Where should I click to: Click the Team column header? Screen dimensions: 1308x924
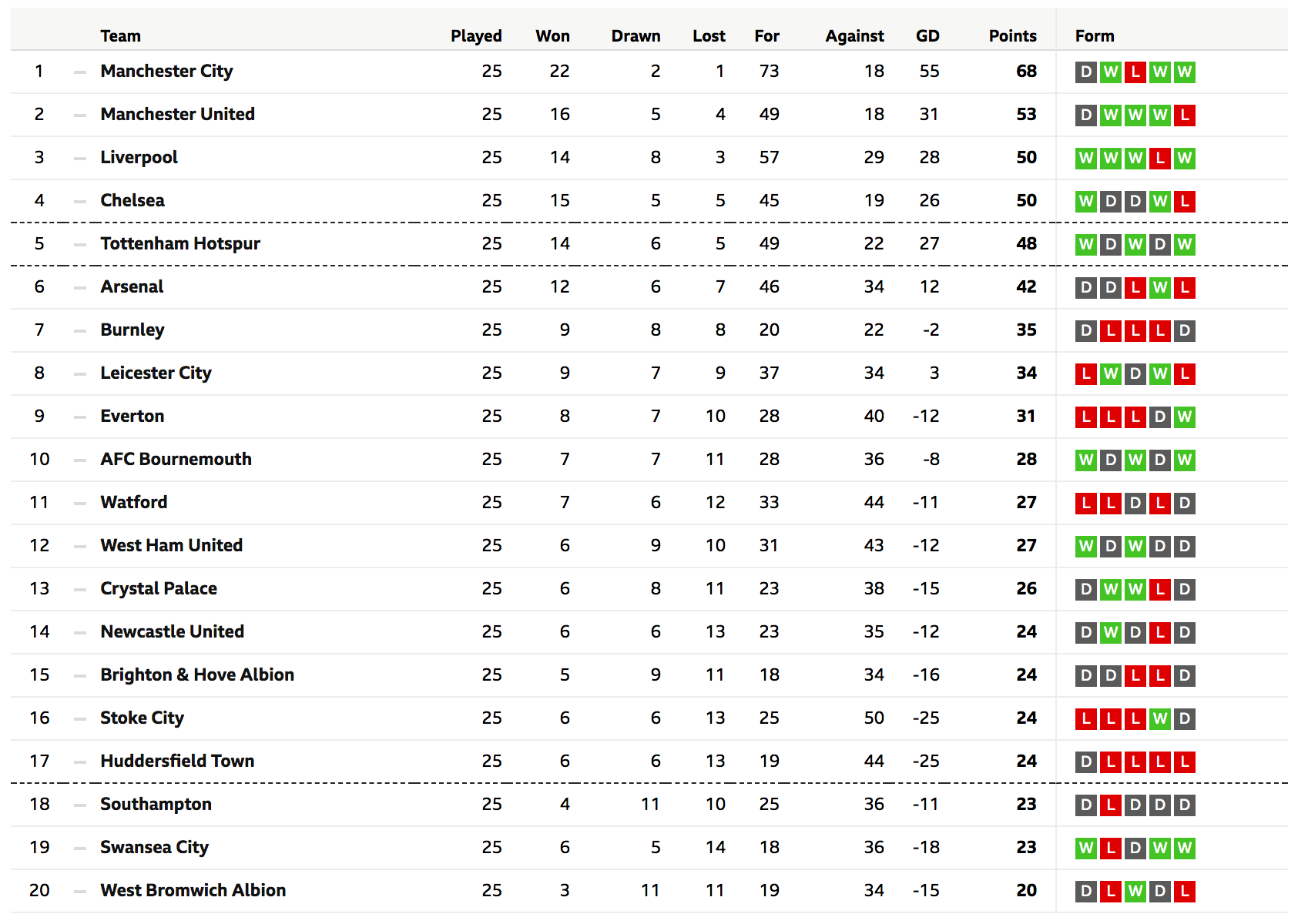click(x=120, y=36)
